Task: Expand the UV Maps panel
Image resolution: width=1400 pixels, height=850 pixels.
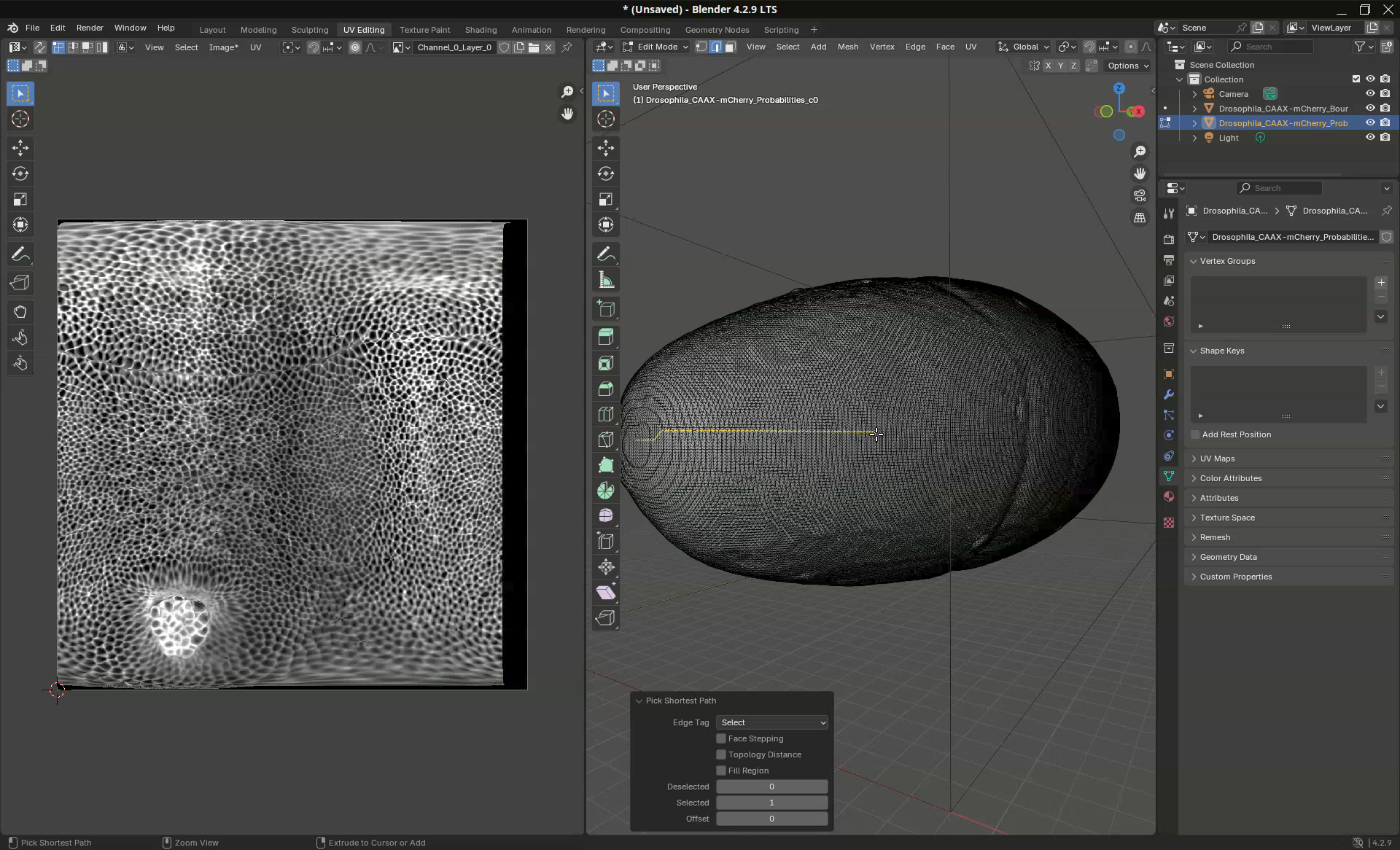Action: [x=1217, y=459]
